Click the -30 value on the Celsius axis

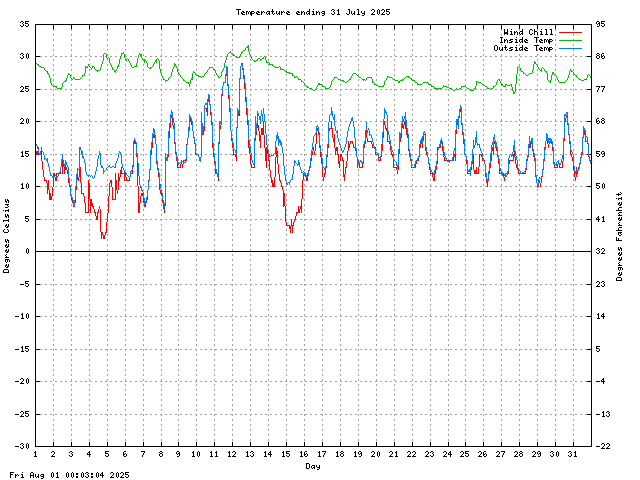(22, 446)
